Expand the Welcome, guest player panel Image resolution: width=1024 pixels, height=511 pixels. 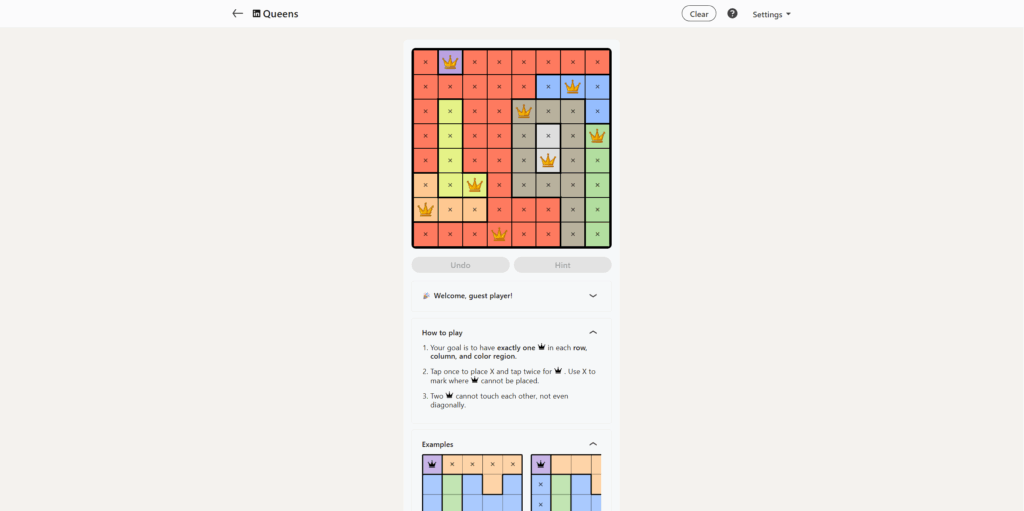click(593, 296)
